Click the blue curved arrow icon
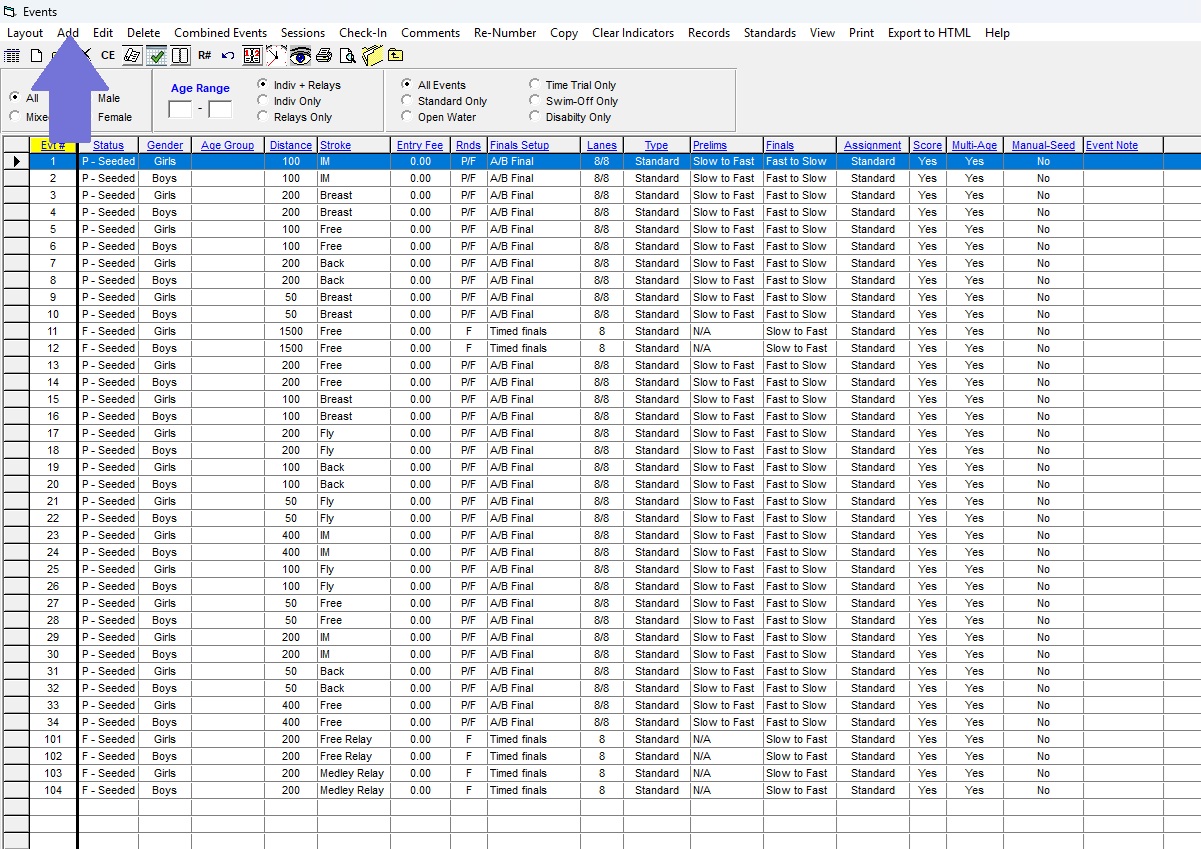Screen dimensions: 1201x849 coord(228,55)
